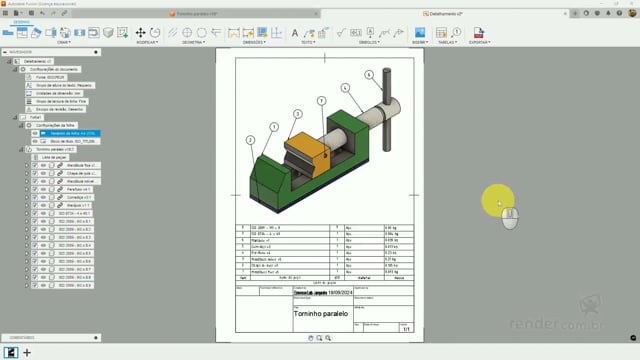Select the Detail View tool
Screen dimensions: 640x360
pyautogui.click(x=65, y=33)
